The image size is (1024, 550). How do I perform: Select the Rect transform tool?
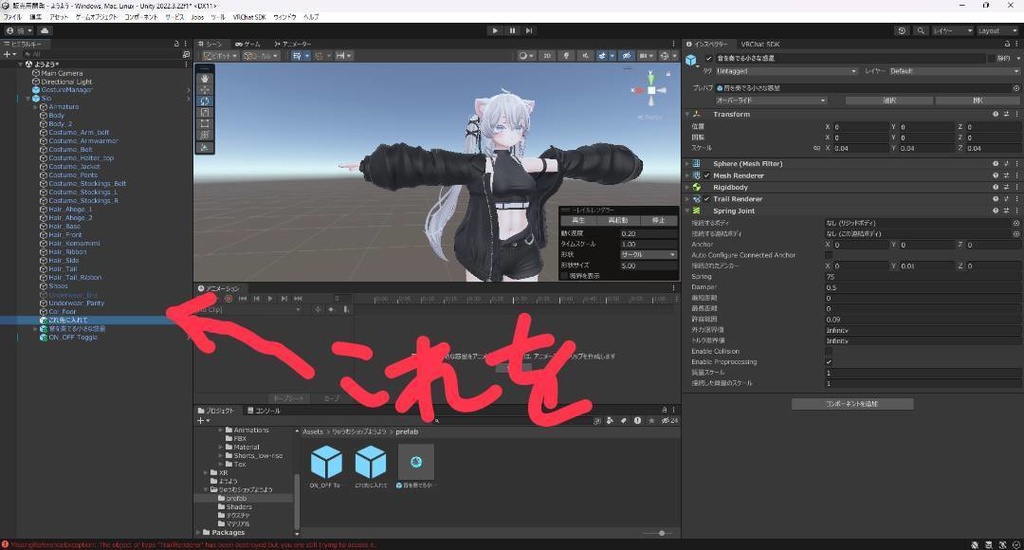[x=205, y=123]
